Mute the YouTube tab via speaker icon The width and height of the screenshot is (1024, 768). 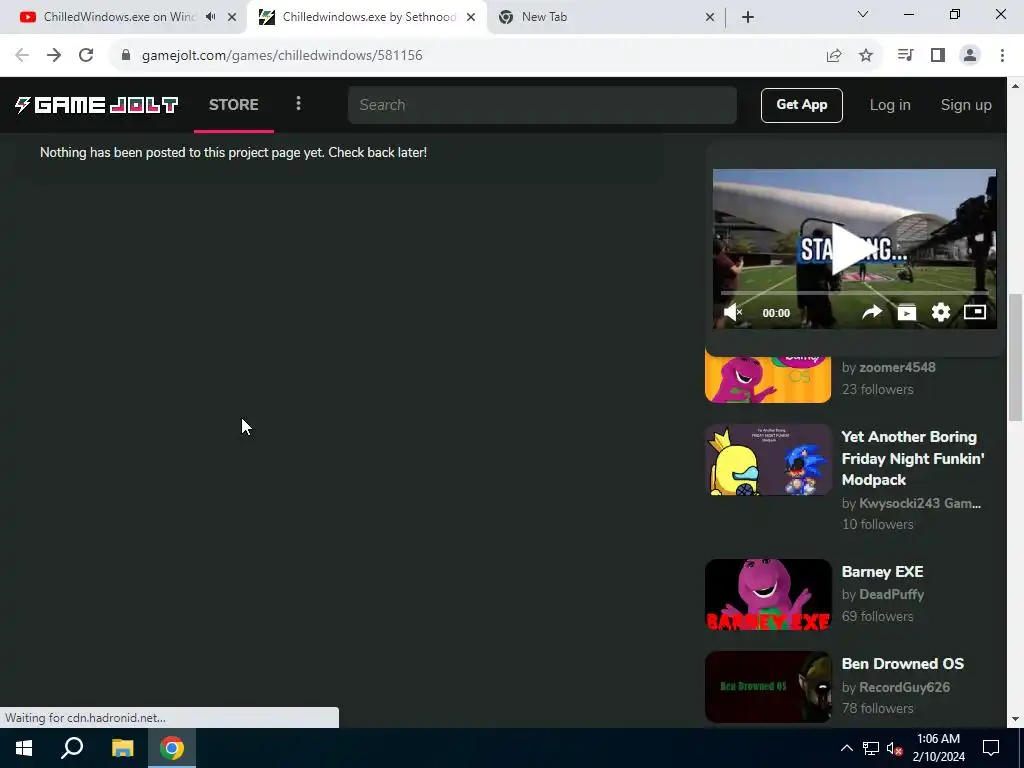tap(210, 17)
